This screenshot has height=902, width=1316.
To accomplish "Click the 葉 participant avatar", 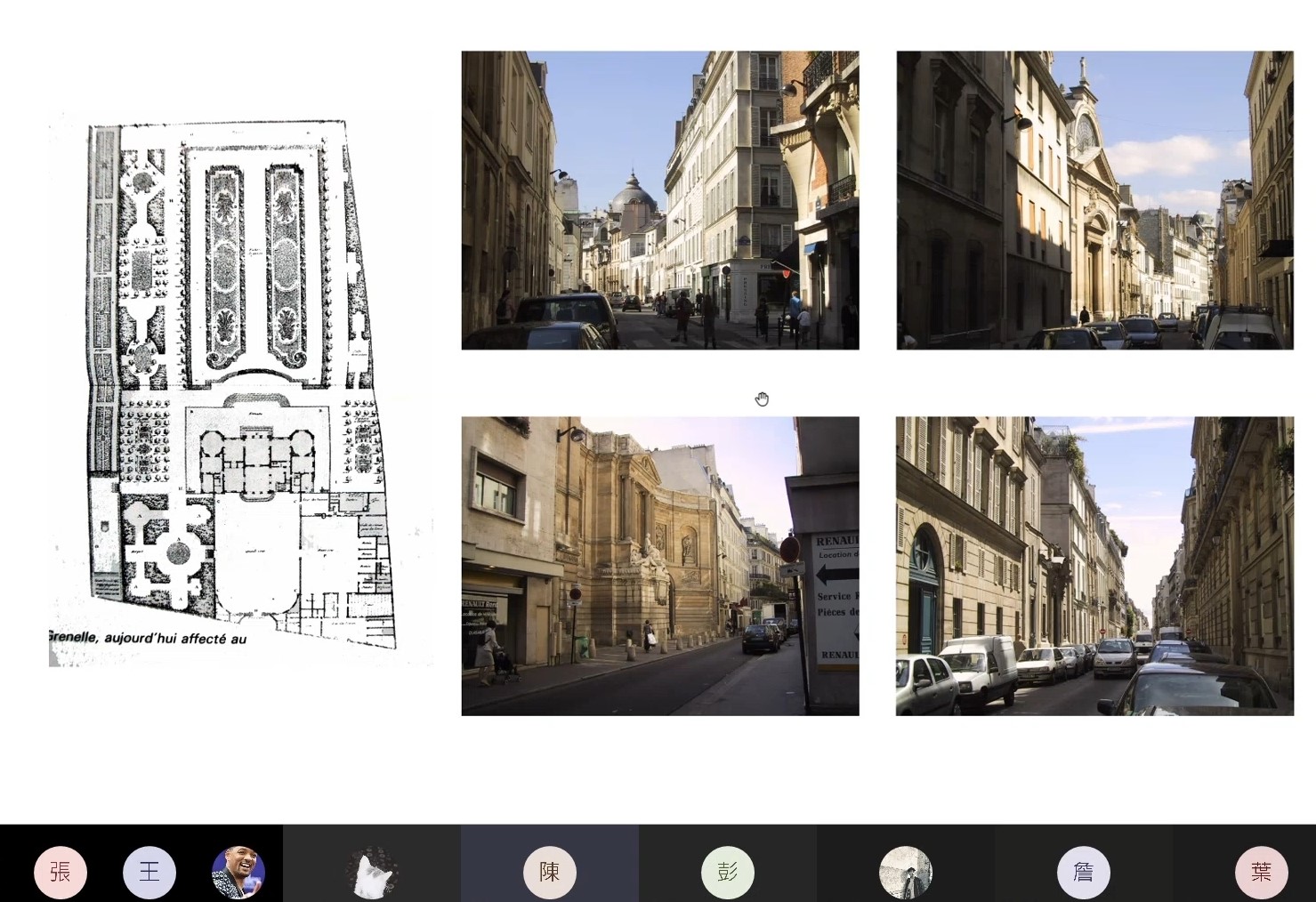I will click(1261, 872).
